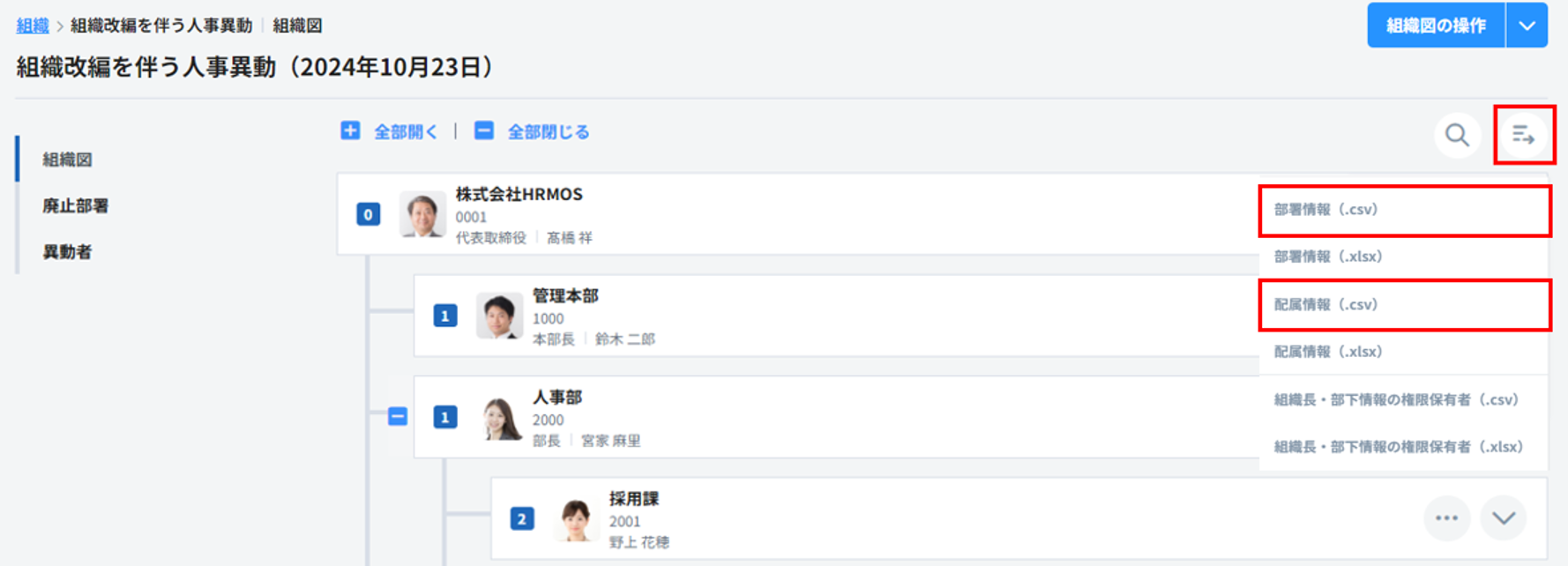Click the minus icon beside 全部閉じる
Image resolution: width=1568 pixels, height=566 pixels.
[x=483, y=130]
